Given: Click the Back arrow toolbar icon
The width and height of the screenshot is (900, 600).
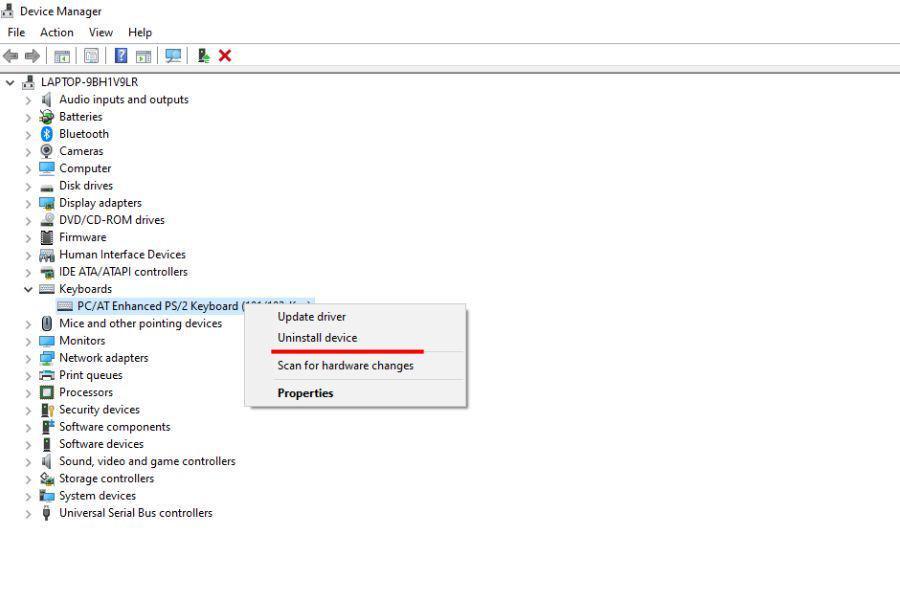Looking at the screenshot, I should pos(10,56).
